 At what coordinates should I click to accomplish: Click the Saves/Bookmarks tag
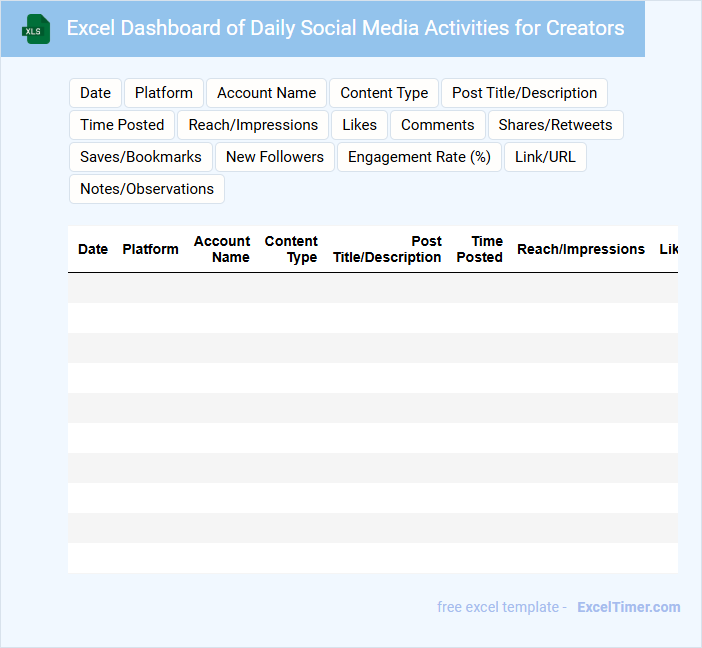141,157
